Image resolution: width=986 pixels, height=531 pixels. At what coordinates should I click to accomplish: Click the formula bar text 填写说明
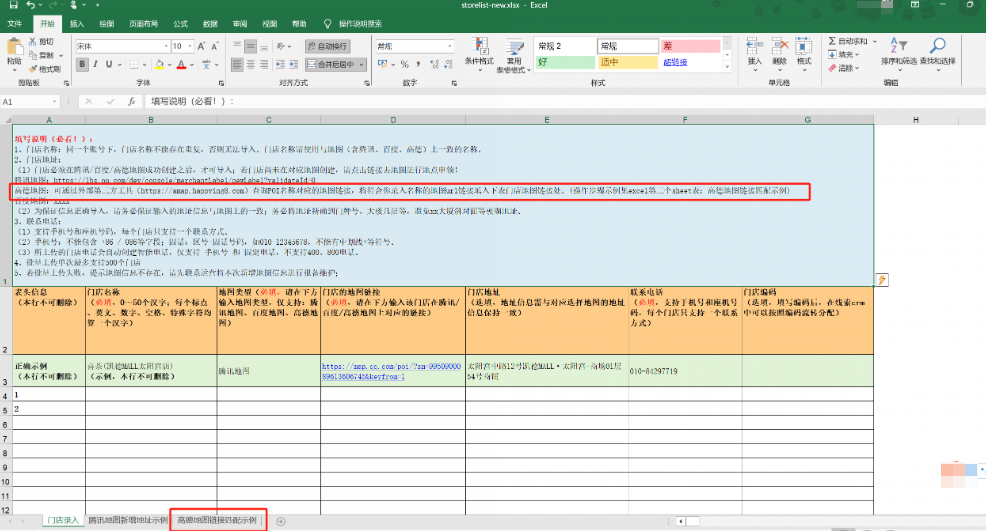(169, 101)
